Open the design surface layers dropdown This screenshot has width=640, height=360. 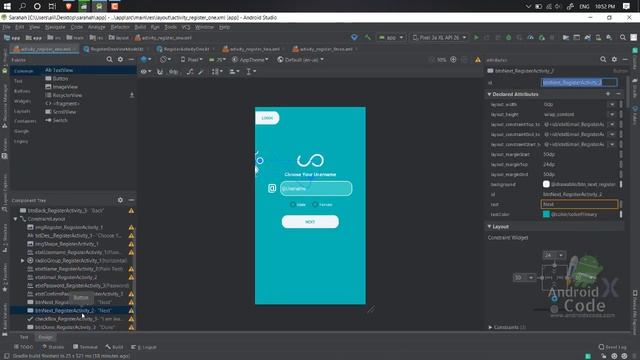(146, 60)
